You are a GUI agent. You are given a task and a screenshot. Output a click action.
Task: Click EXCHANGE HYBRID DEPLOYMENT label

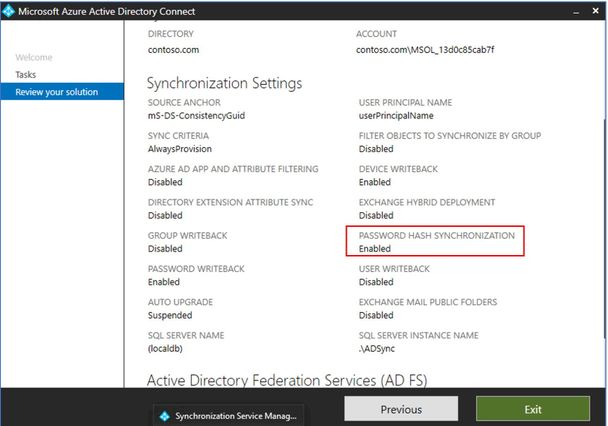click(x=427, y=202)
